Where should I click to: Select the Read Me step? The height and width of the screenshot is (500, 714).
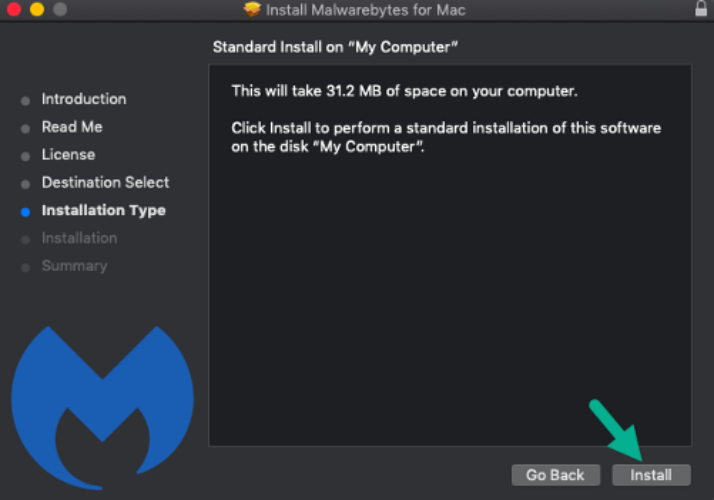(72, 127)
